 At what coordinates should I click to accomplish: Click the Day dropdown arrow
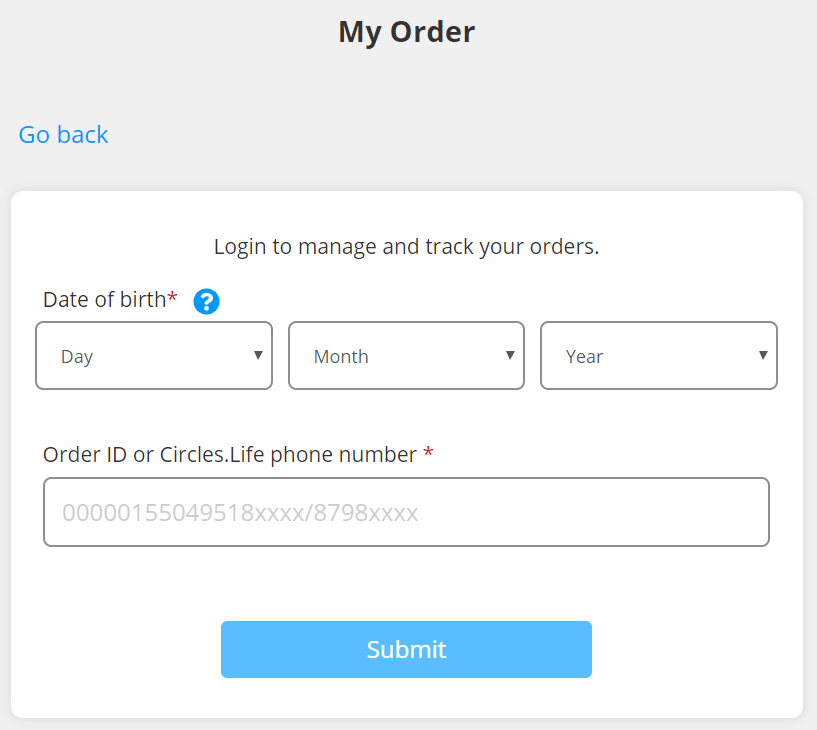(x=257, y=355)
